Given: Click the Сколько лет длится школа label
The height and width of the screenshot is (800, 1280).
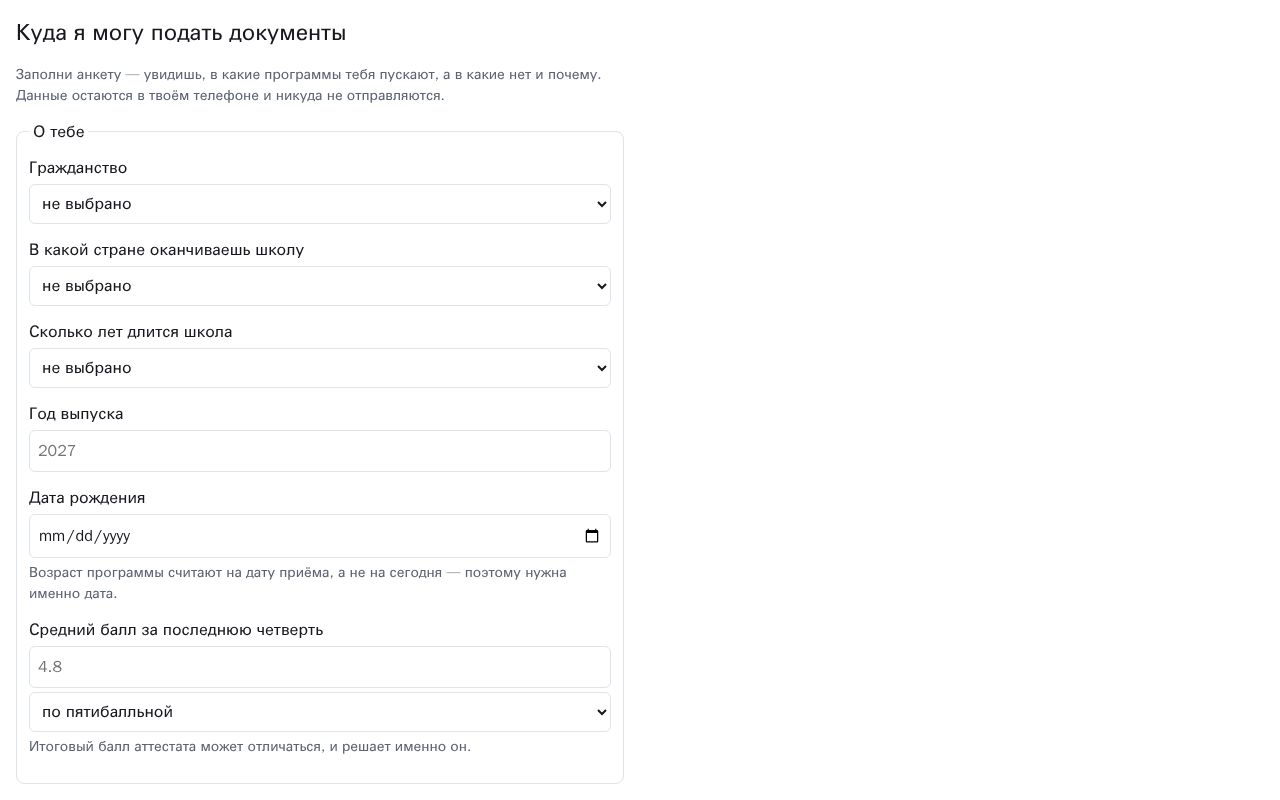Looking at the screenshot, I should pyautogui.click(x=131, y=332).
